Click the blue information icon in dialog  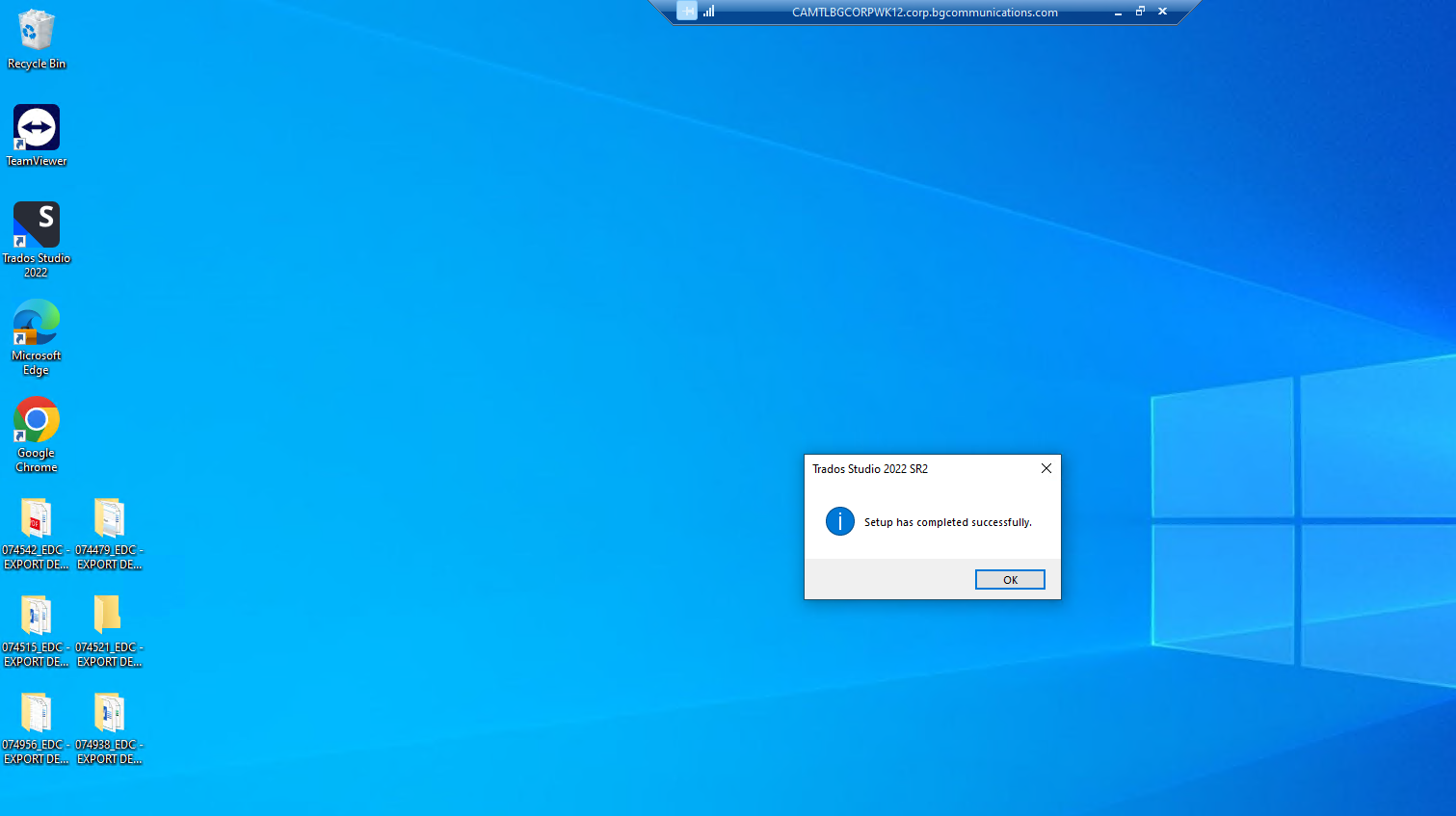coord(839,521)
